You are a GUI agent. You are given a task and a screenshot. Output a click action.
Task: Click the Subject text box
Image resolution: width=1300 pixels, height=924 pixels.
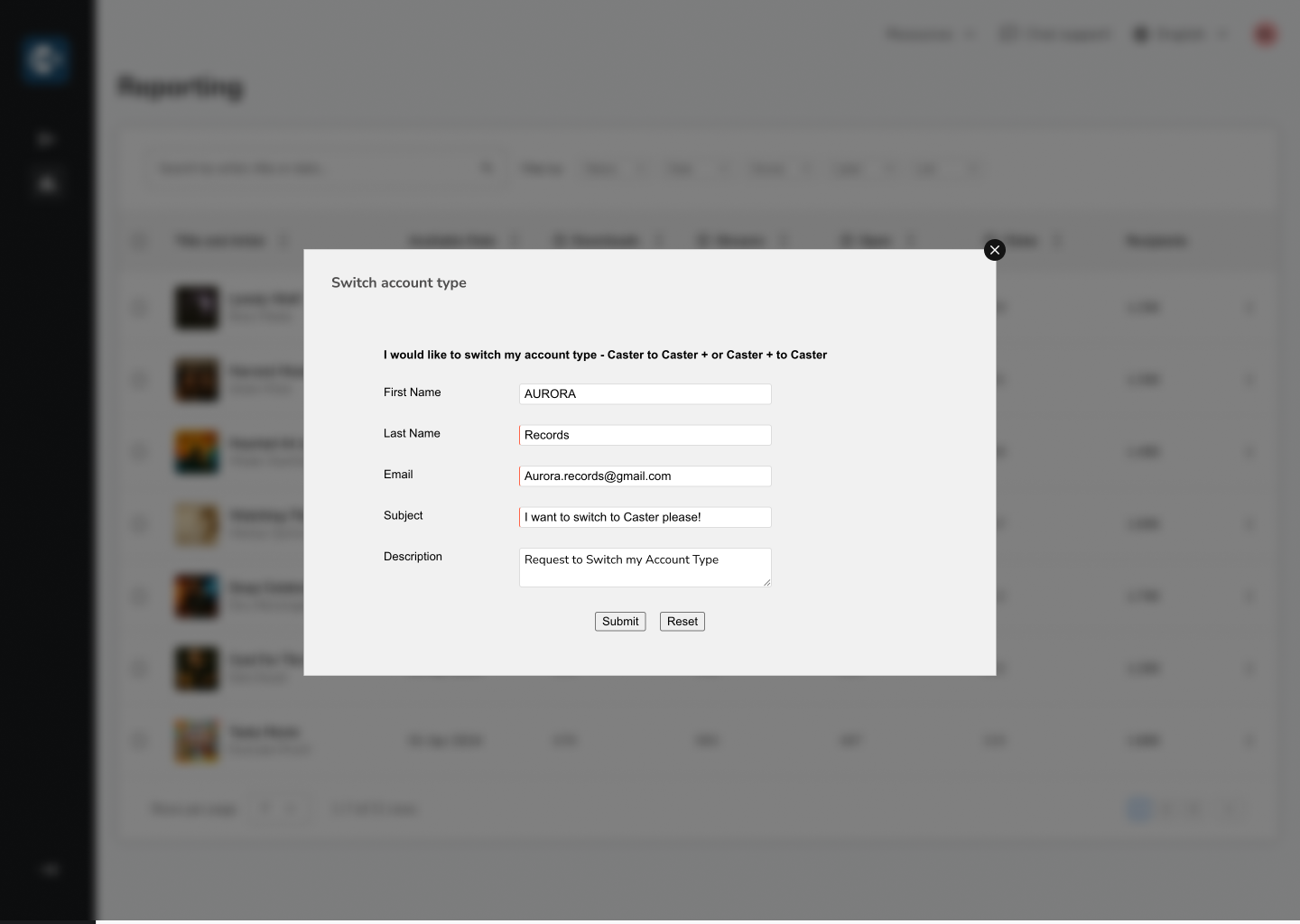click(x=645, y=517)
